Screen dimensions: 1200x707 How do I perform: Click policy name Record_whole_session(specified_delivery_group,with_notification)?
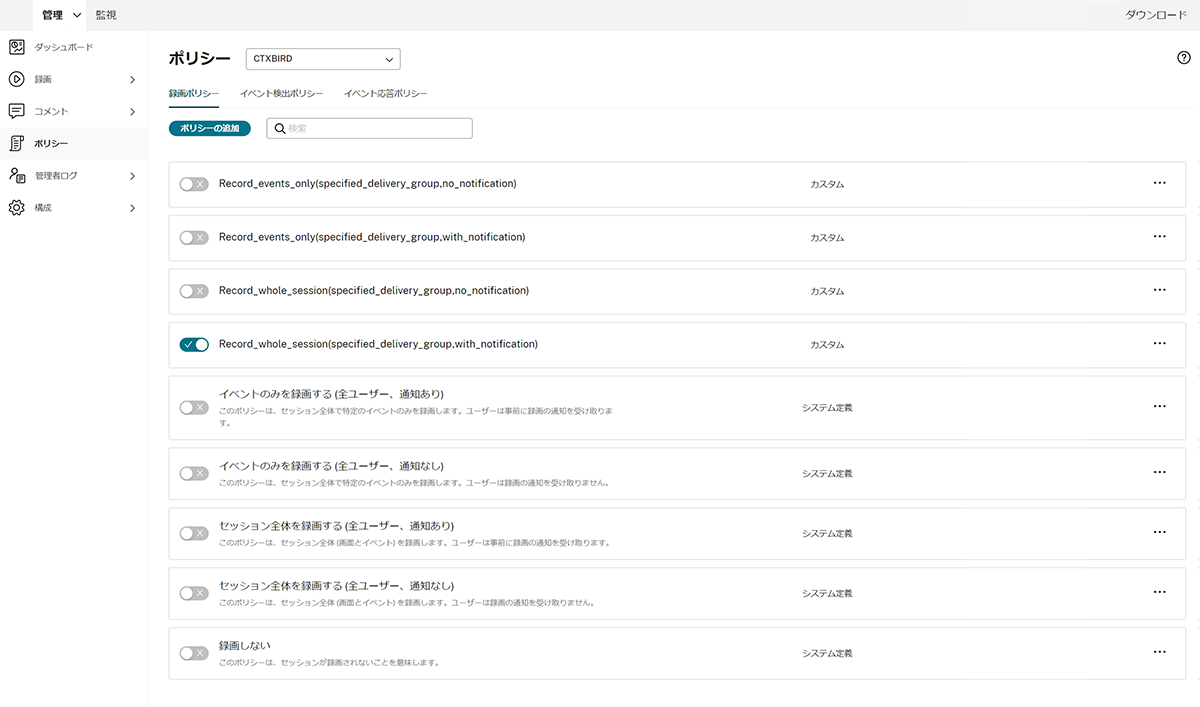pyautogui.click(x=378, y=344)
